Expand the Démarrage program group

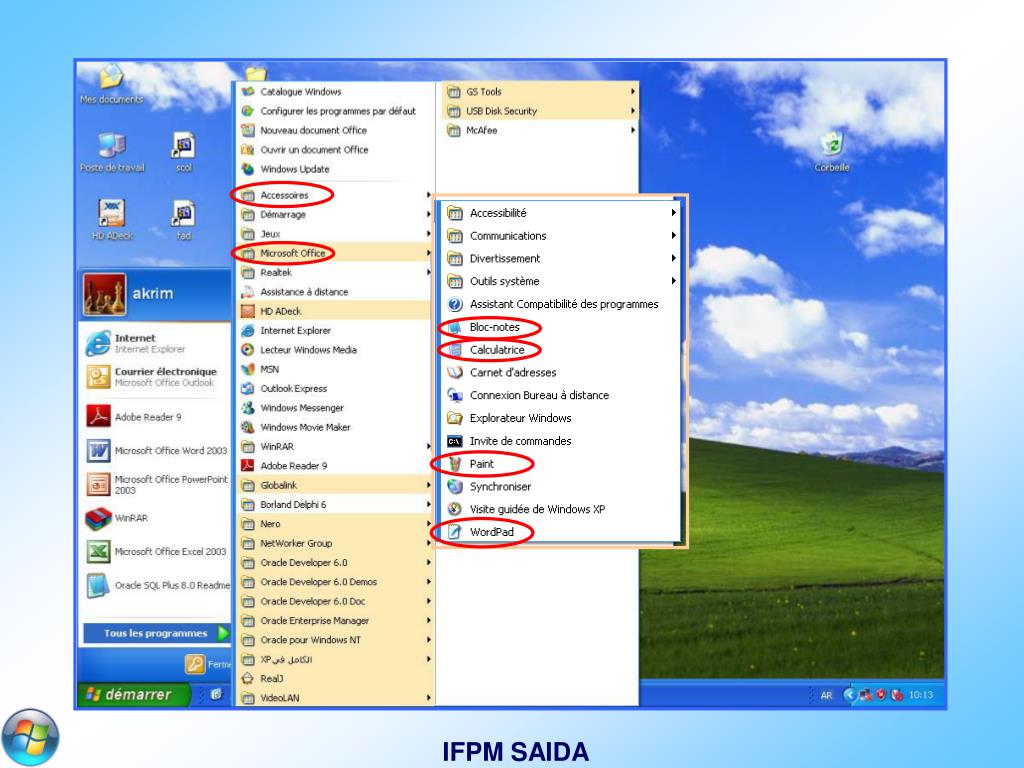[335, 214]
